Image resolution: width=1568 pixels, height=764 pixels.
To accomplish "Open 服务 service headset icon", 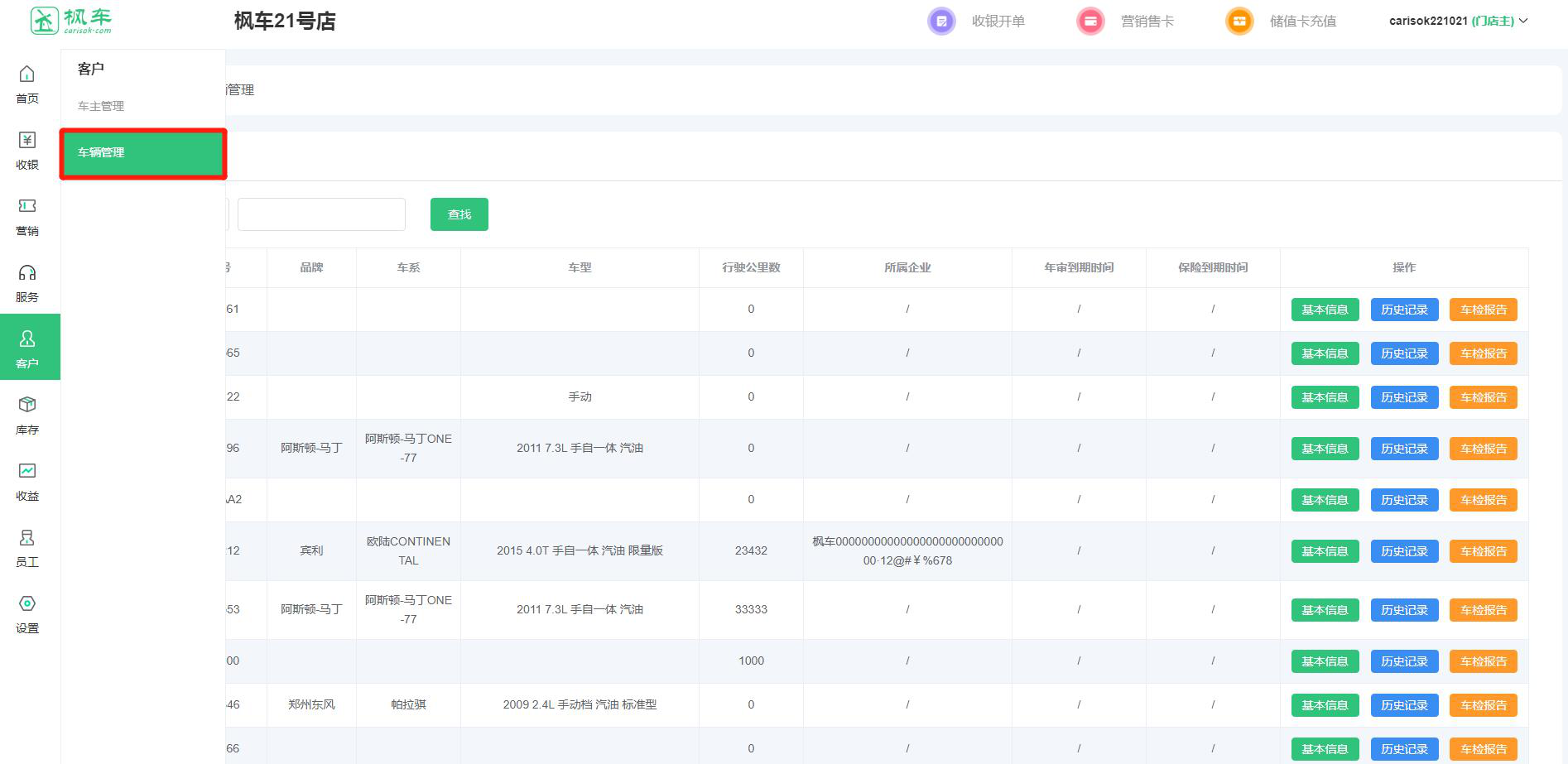I will 27,272.
